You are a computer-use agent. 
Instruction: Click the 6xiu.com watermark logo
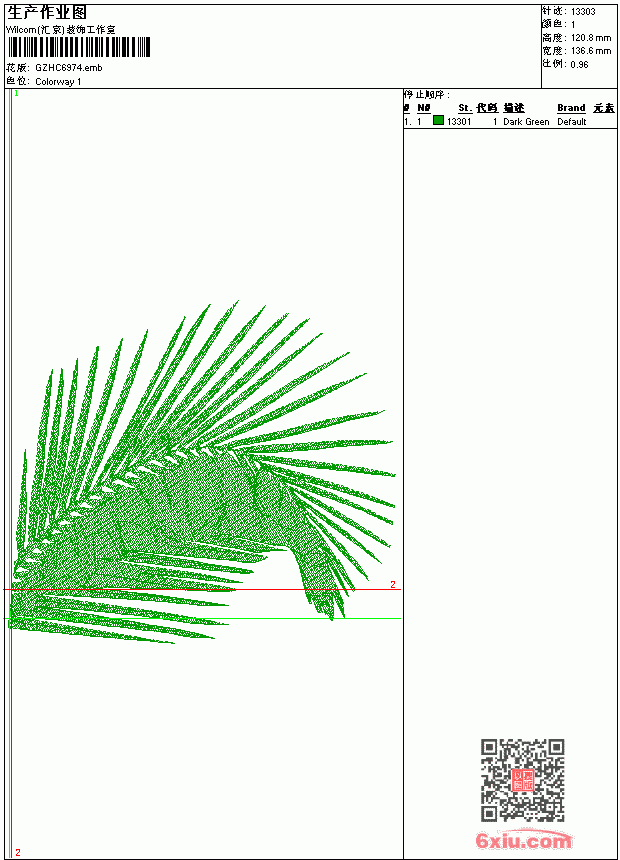click(x=523, y=840)
